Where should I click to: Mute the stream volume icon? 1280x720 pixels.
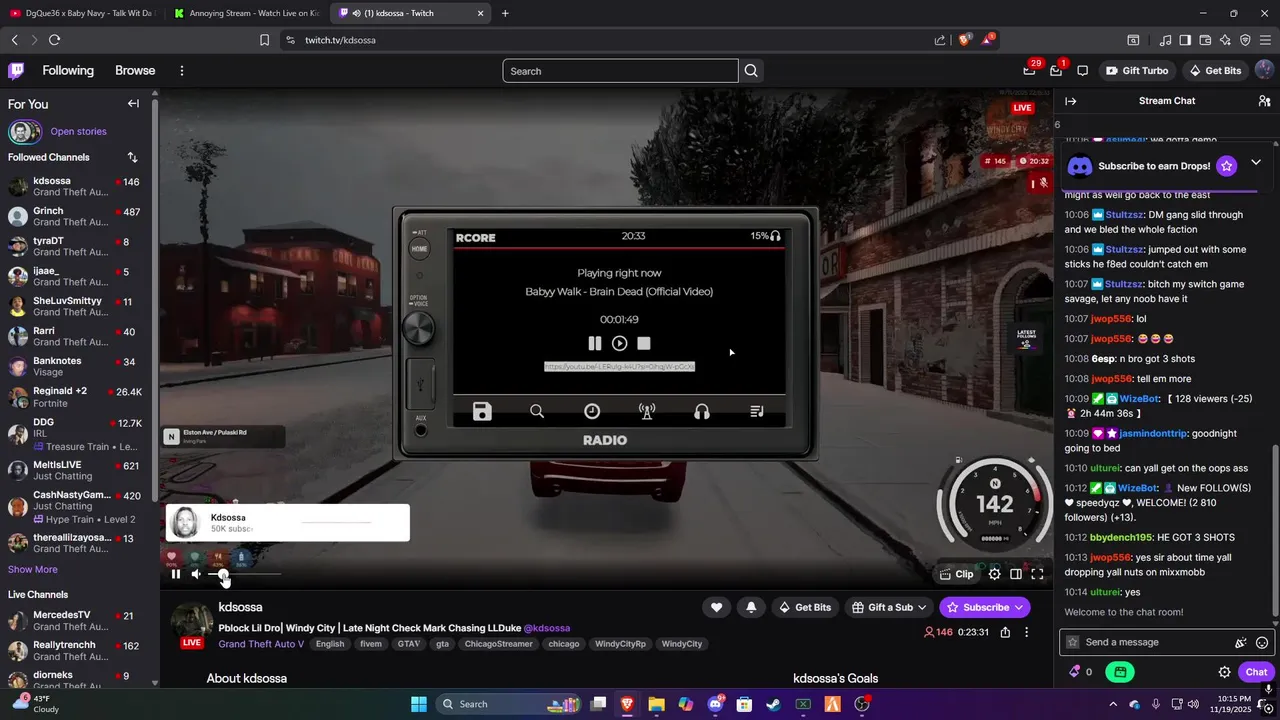[x=197, y=574]
